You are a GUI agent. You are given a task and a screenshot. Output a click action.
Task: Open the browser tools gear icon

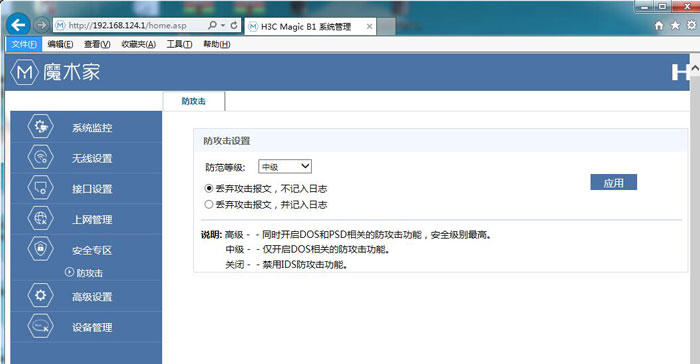pyautogui.click(x=691, y=25)
